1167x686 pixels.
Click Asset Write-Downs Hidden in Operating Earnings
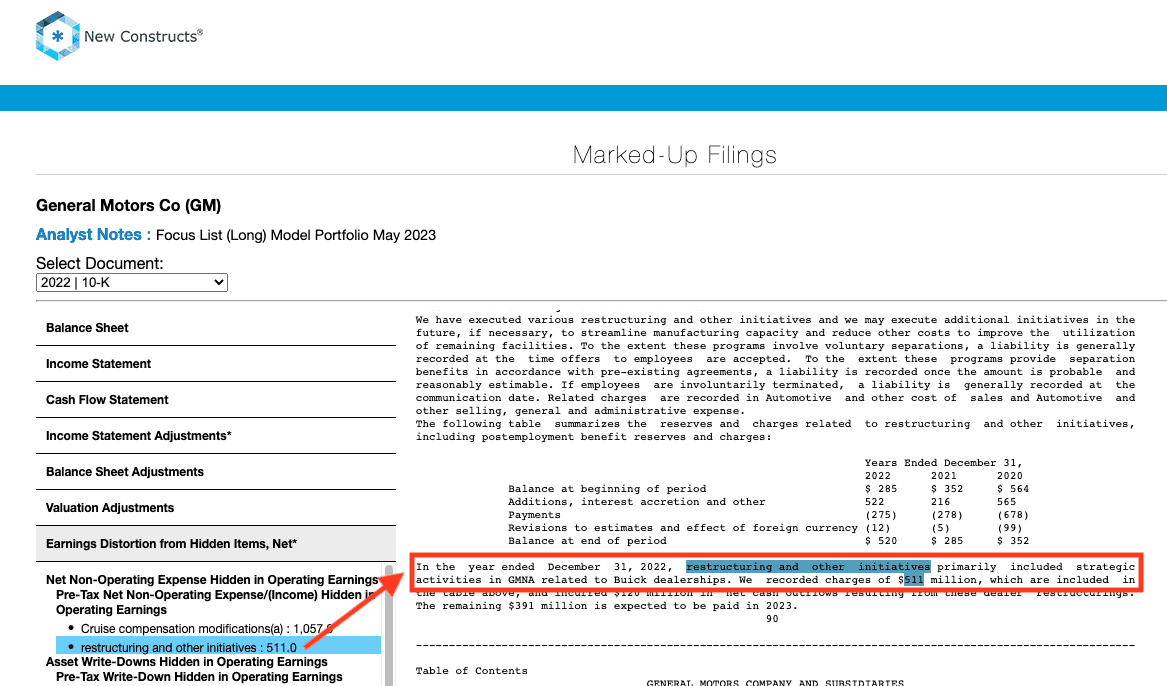click(x=187, y=661)
